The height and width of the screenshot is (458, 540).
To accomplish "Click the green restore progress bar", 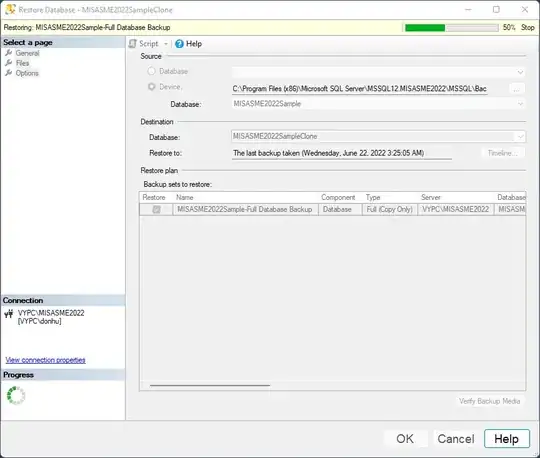I will pyautogui.click(x=451, y=28).
